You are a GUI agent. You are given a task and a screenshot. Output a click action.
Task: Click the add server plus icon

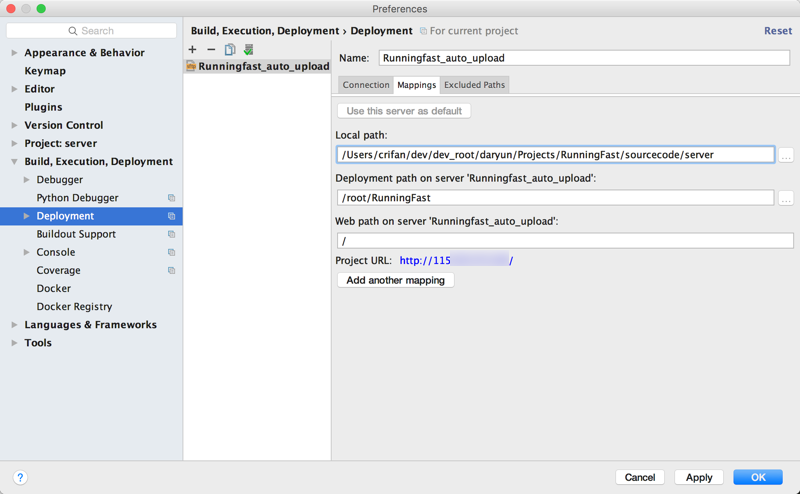click(193, 49)
